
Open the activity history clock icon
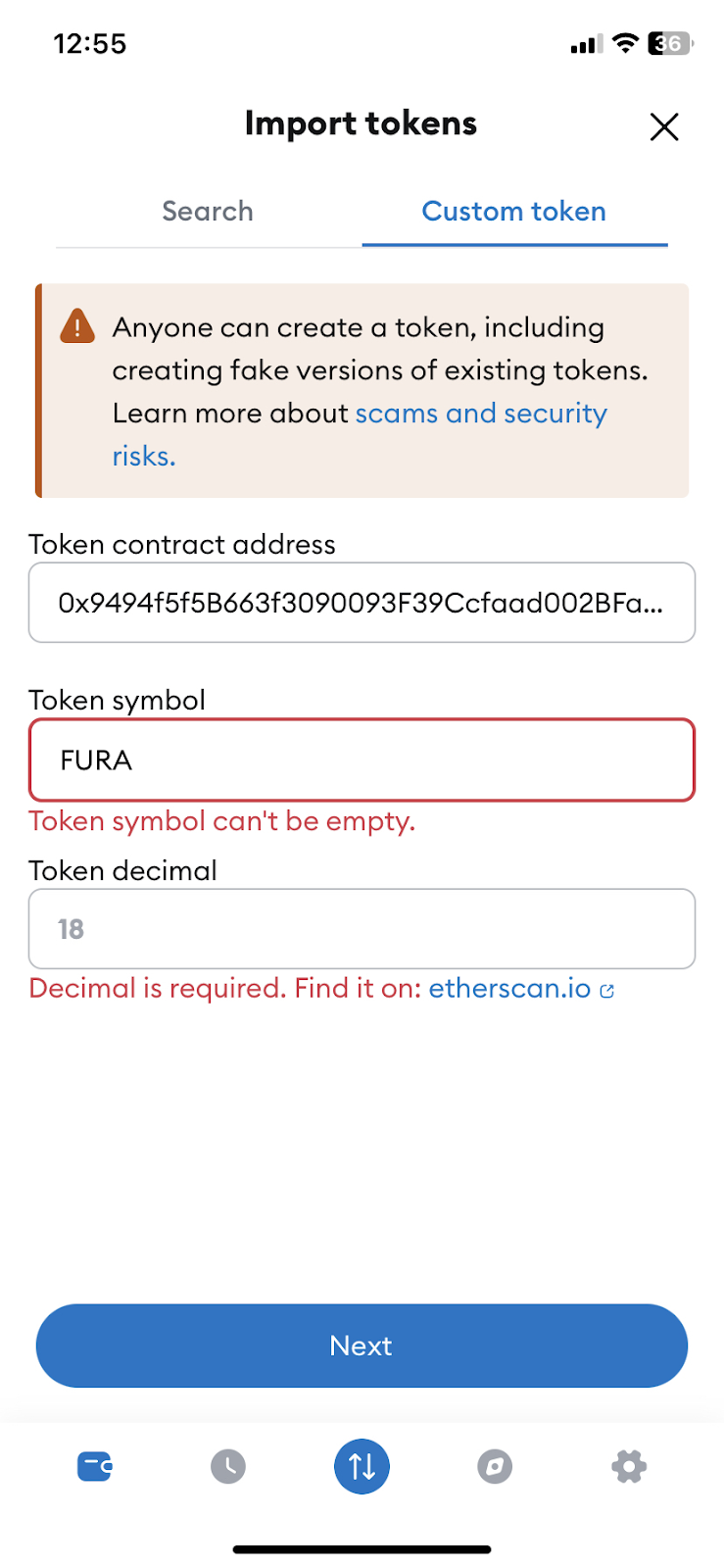pos(228,1467)
